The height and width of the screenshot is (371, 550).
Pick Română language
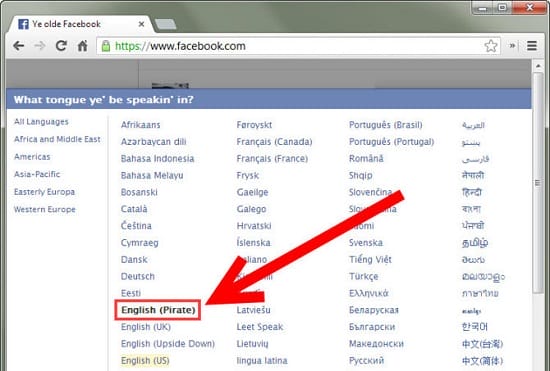tap(366, 158)
